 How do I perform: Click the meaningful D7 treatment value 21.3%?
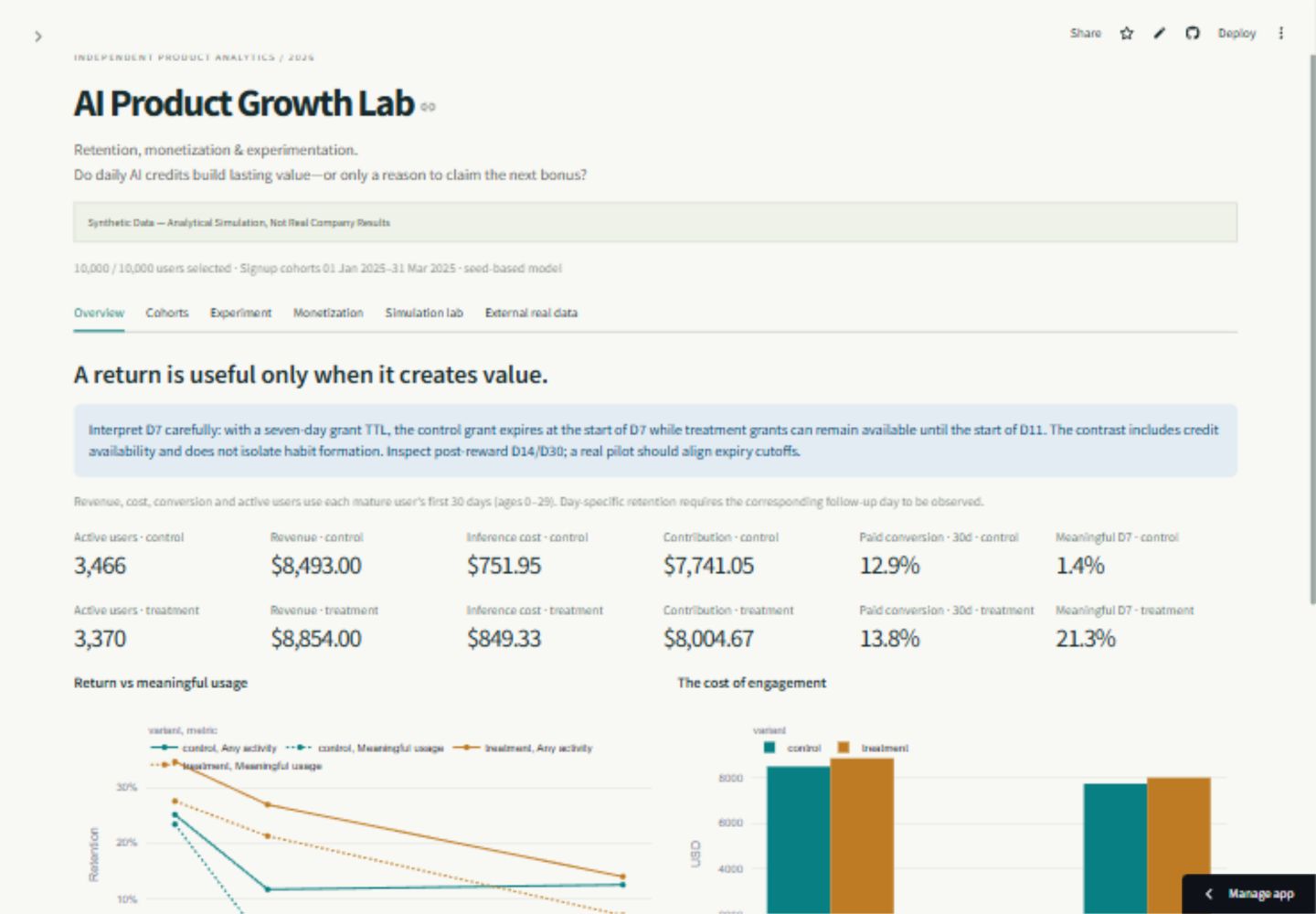point(1086,639)
